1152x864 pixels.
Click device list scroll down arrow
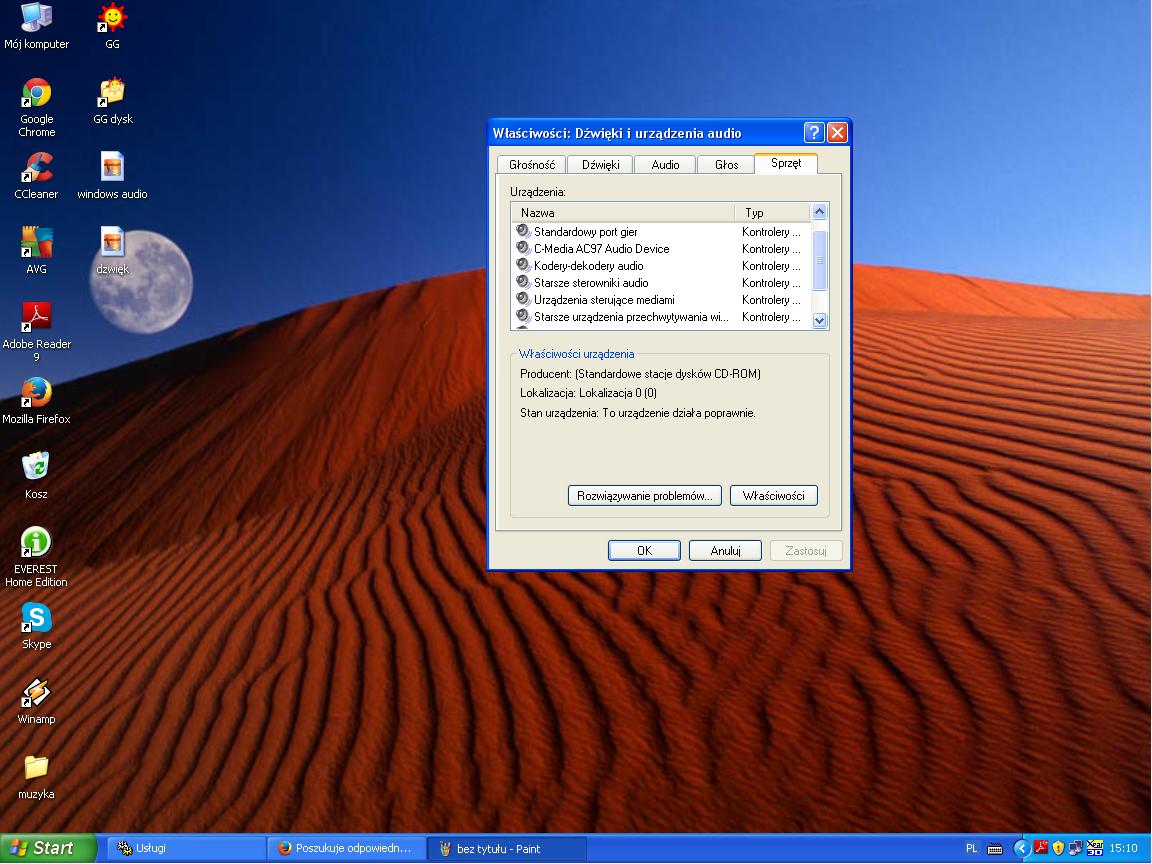click(x=819, y=320)
